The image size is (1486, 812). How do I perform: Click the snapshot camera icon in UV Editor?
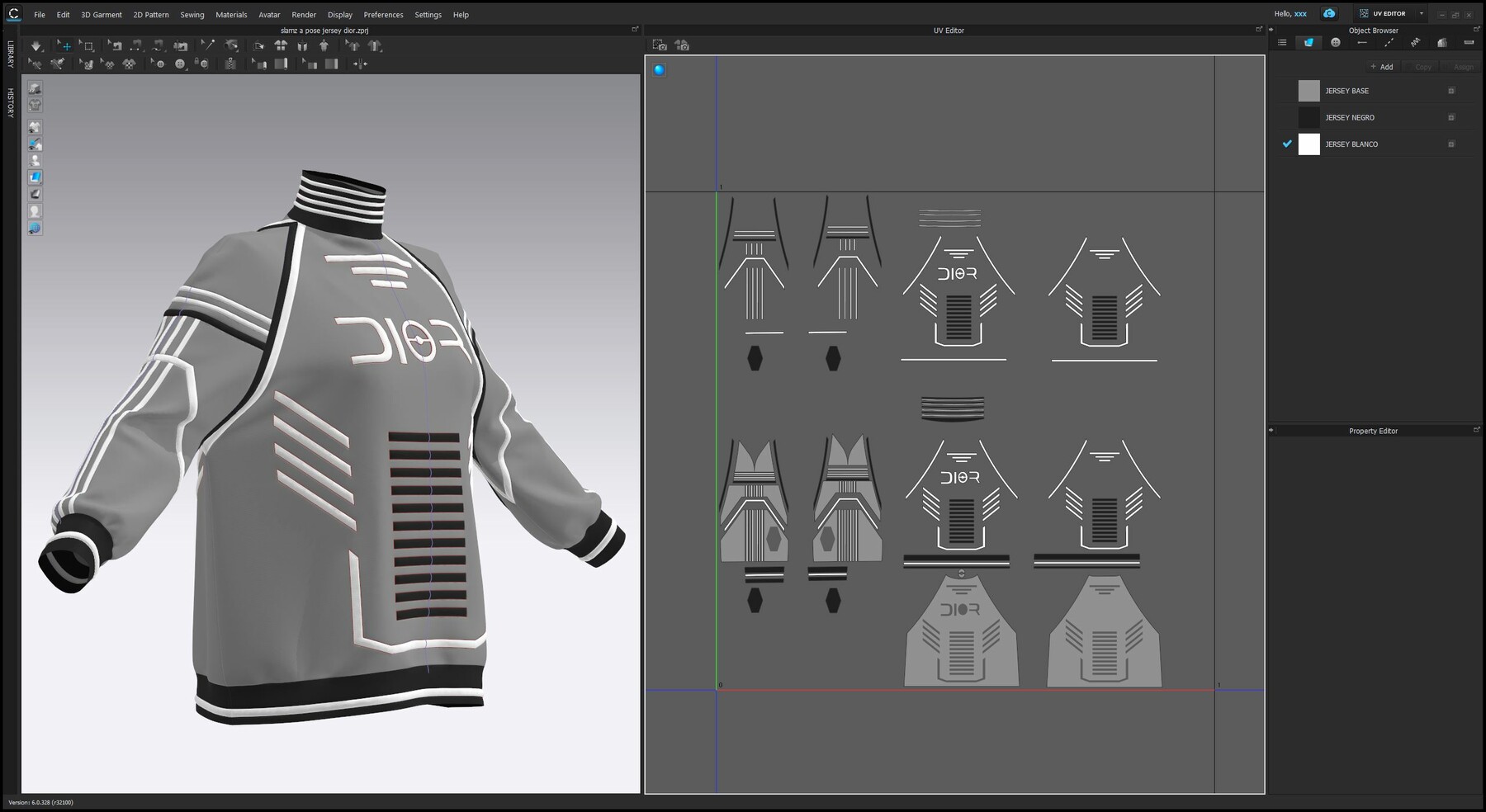[658, 46]
